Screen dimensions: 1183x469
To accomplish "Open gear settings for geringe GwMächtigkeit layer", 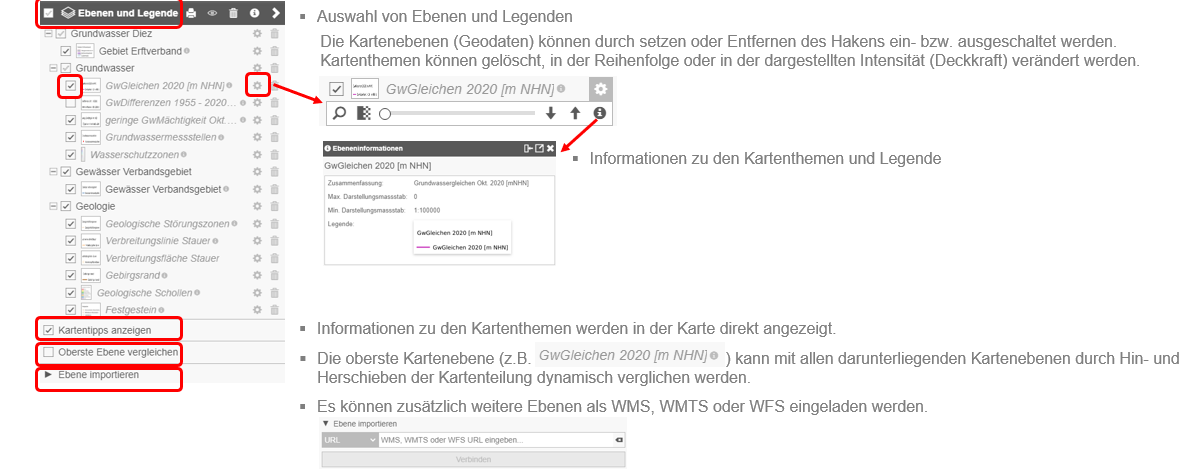I will coord(257,120).
